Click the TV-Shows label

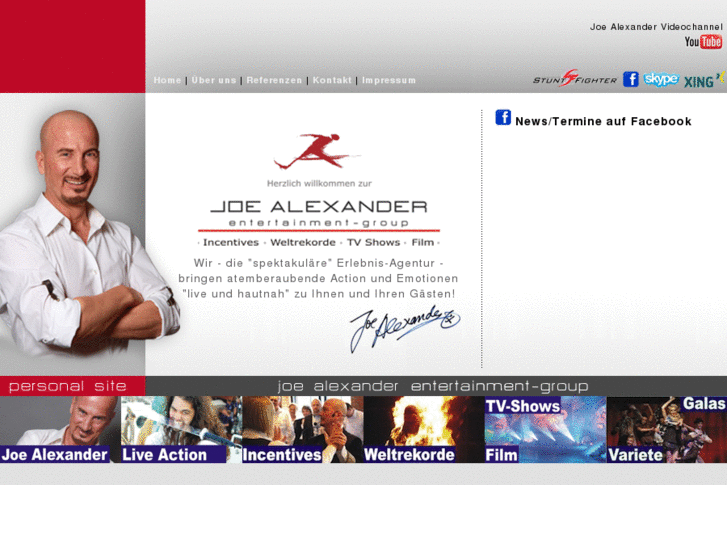click(x=523, y=406)
